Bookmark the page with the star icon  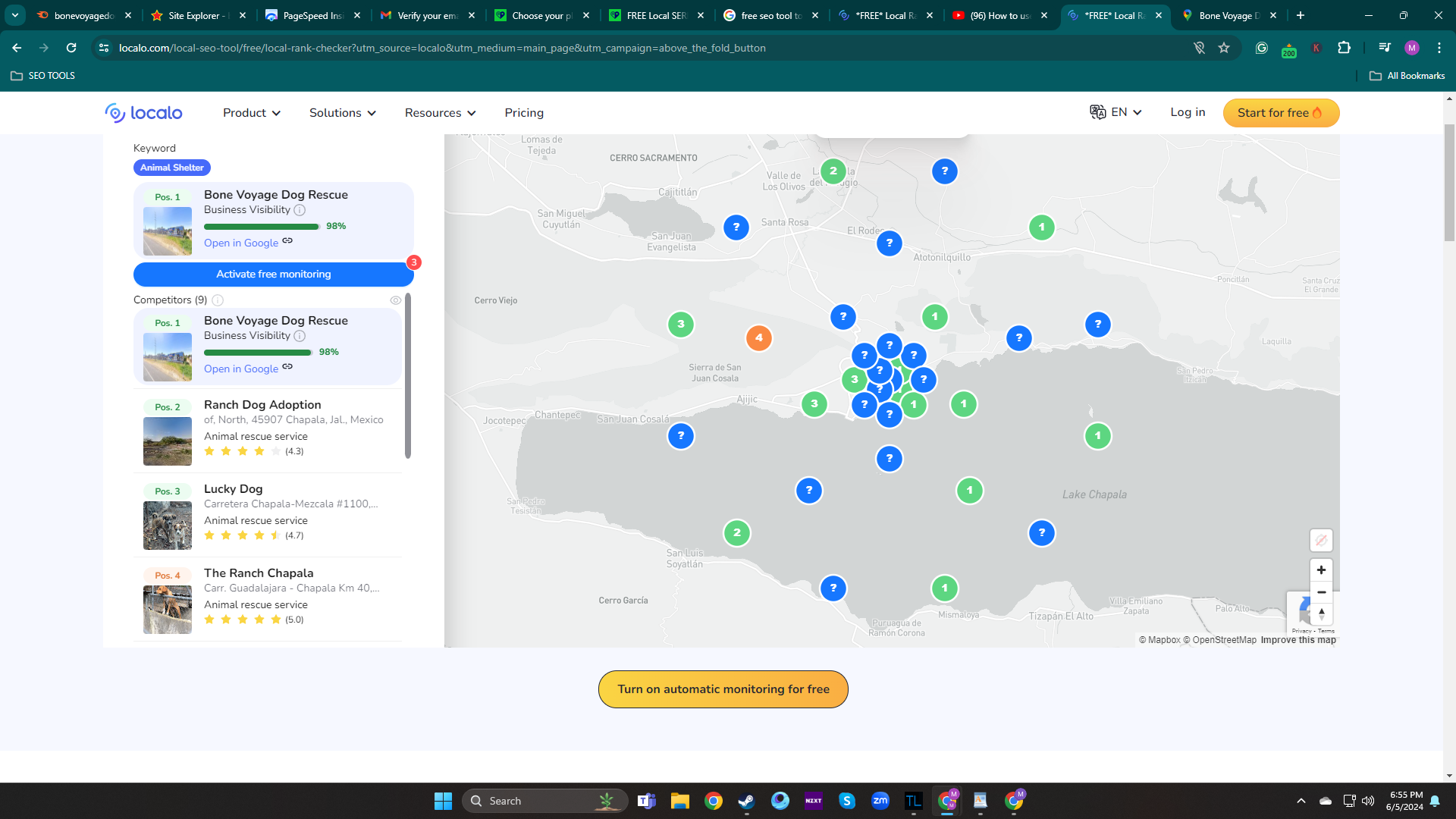1224,48
